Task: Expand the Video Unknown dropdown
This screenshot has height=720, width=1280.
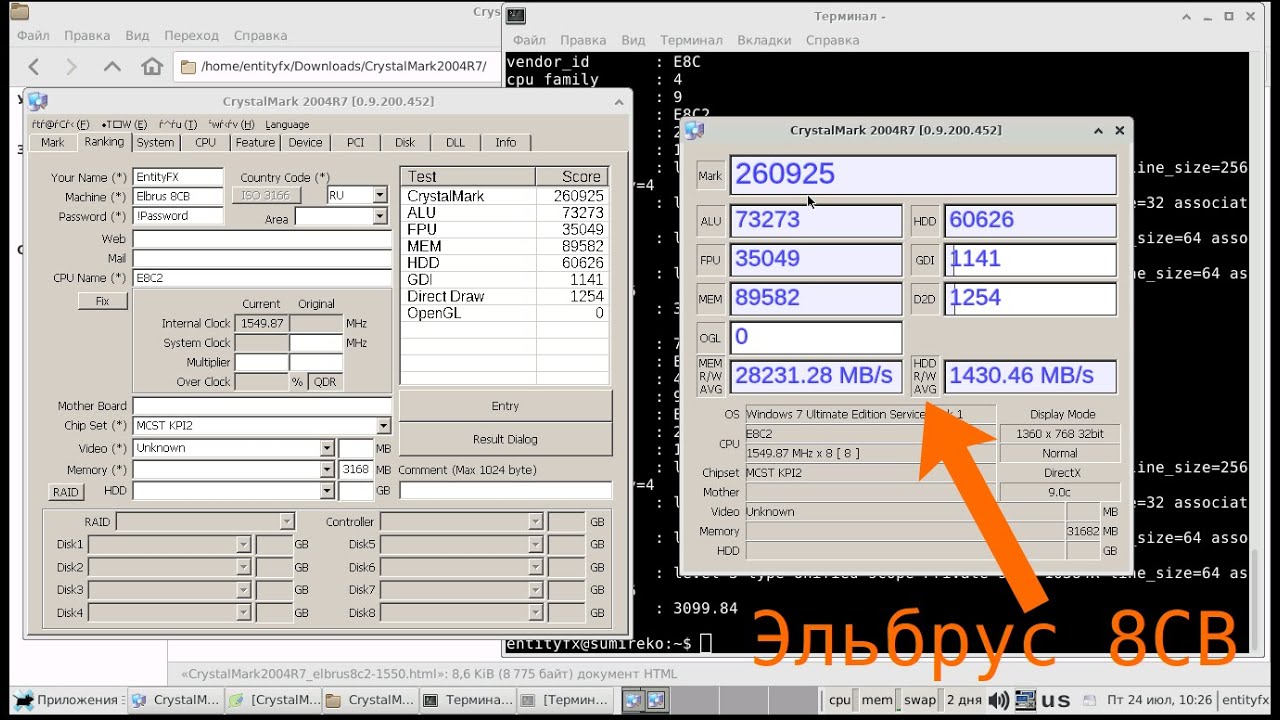Action: click(327, 448)
